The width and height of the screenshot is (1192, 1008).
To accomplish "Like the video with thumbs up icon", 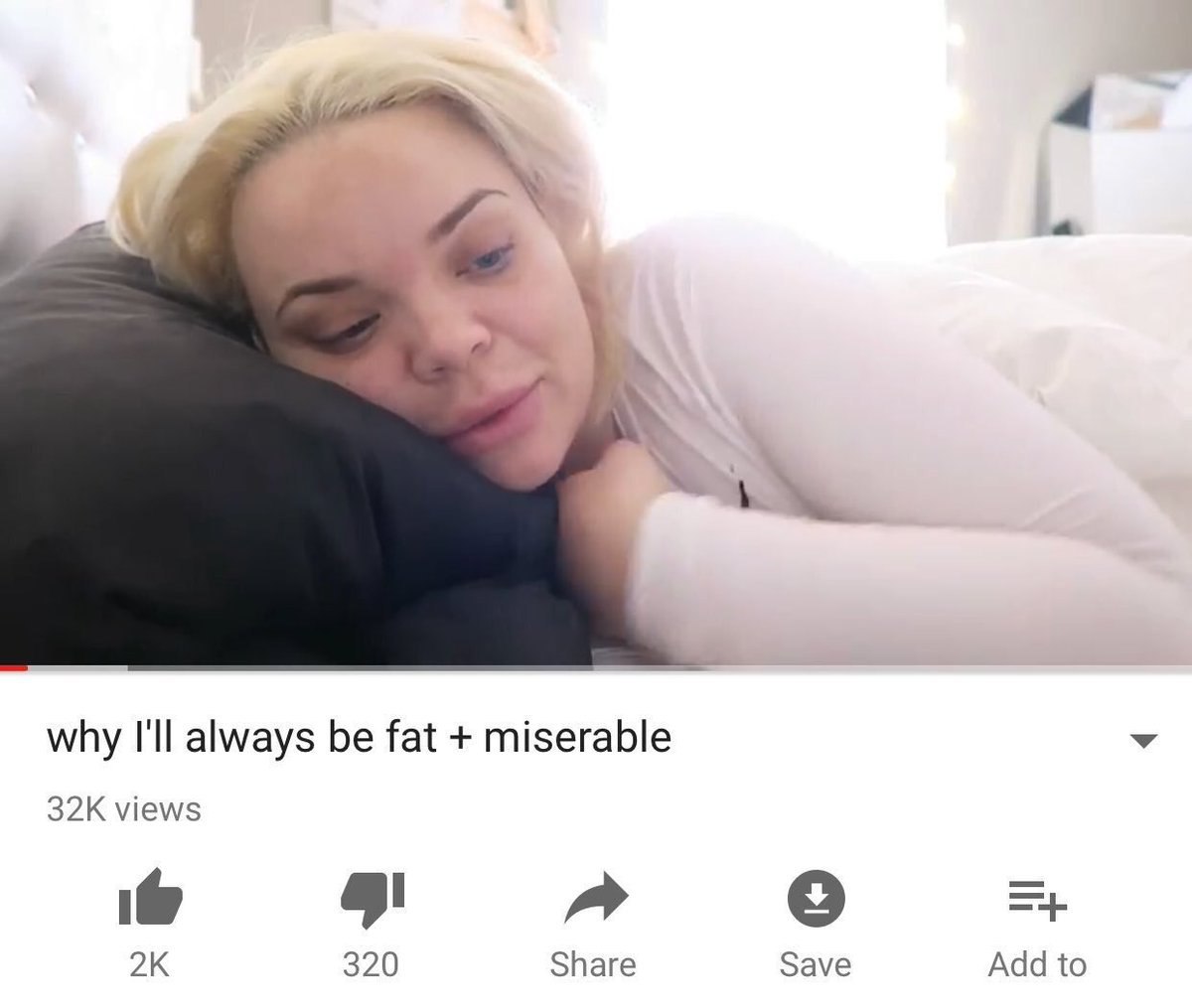I will pos(149,899).
